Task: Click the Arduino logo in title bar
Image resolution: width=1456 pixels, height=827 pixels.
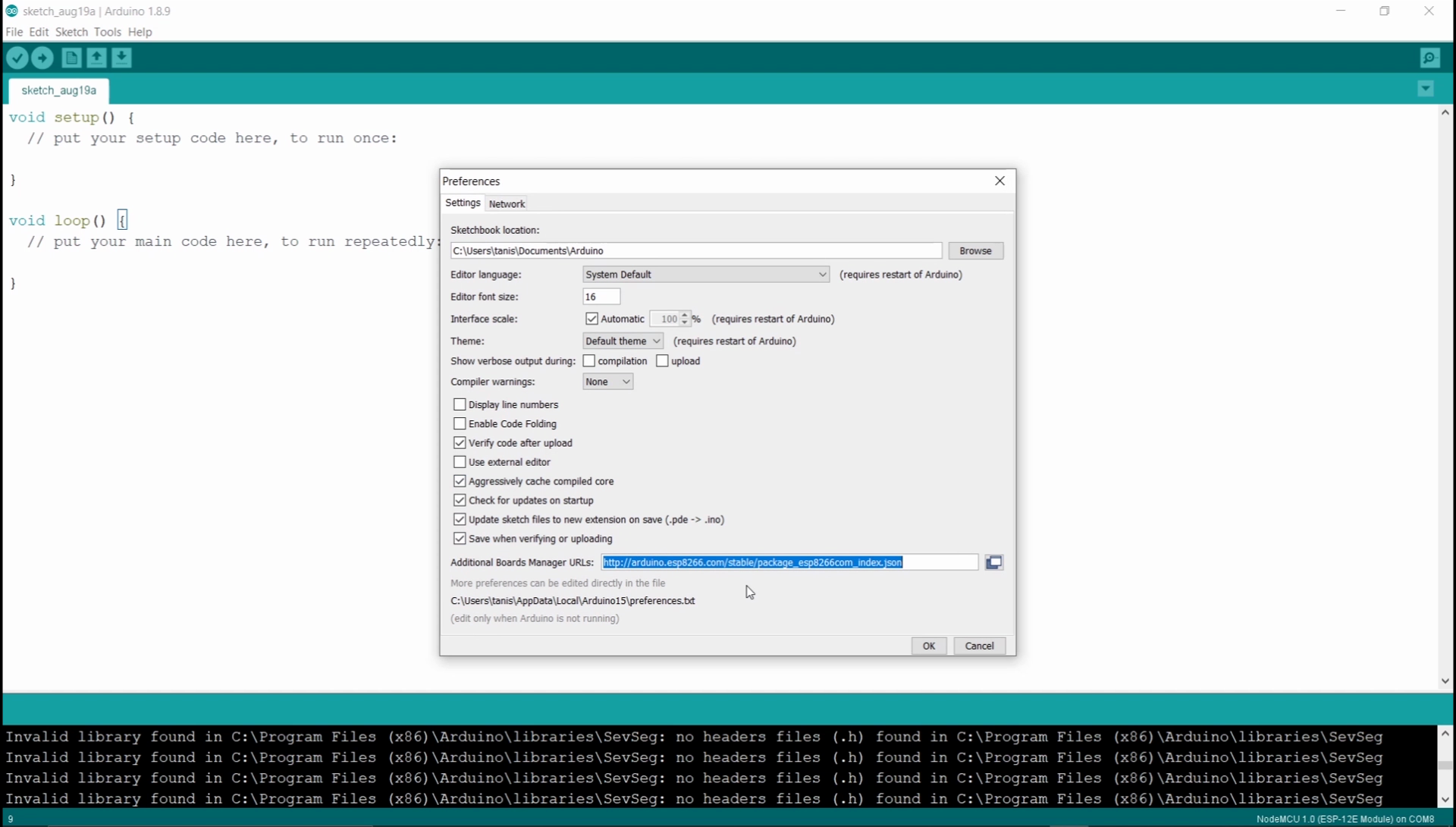Action: (x=11, y=11)
